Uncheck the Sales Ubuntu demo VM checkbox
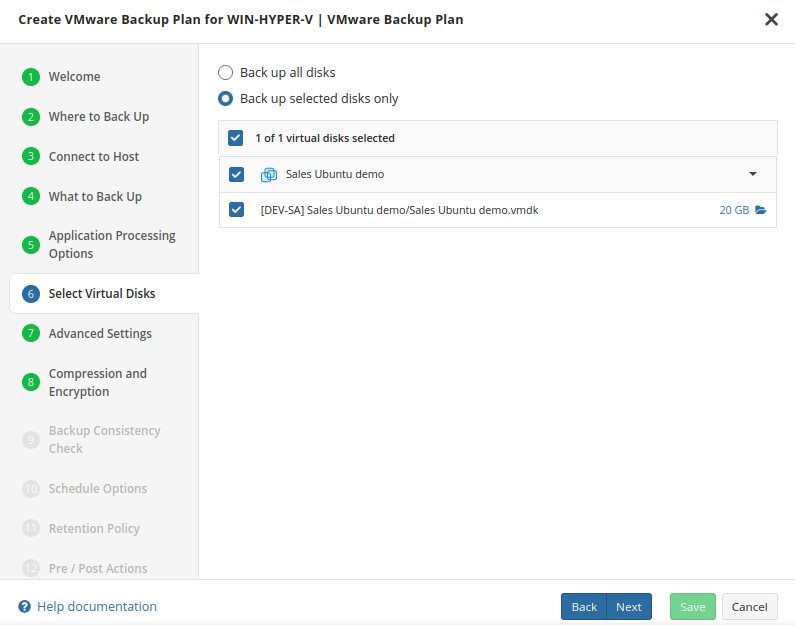This screenshot has width=795, height=625. point(237,174)
